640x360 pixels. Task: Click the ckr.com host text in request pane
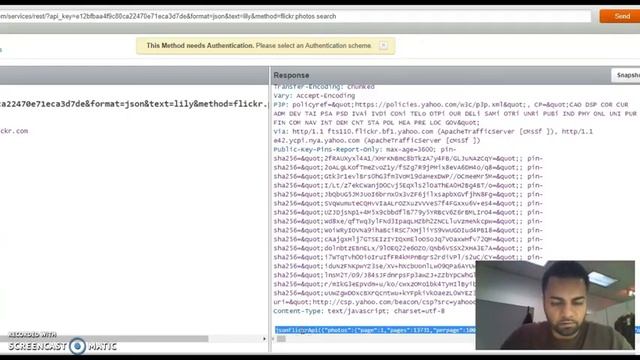tap(14, 131)
